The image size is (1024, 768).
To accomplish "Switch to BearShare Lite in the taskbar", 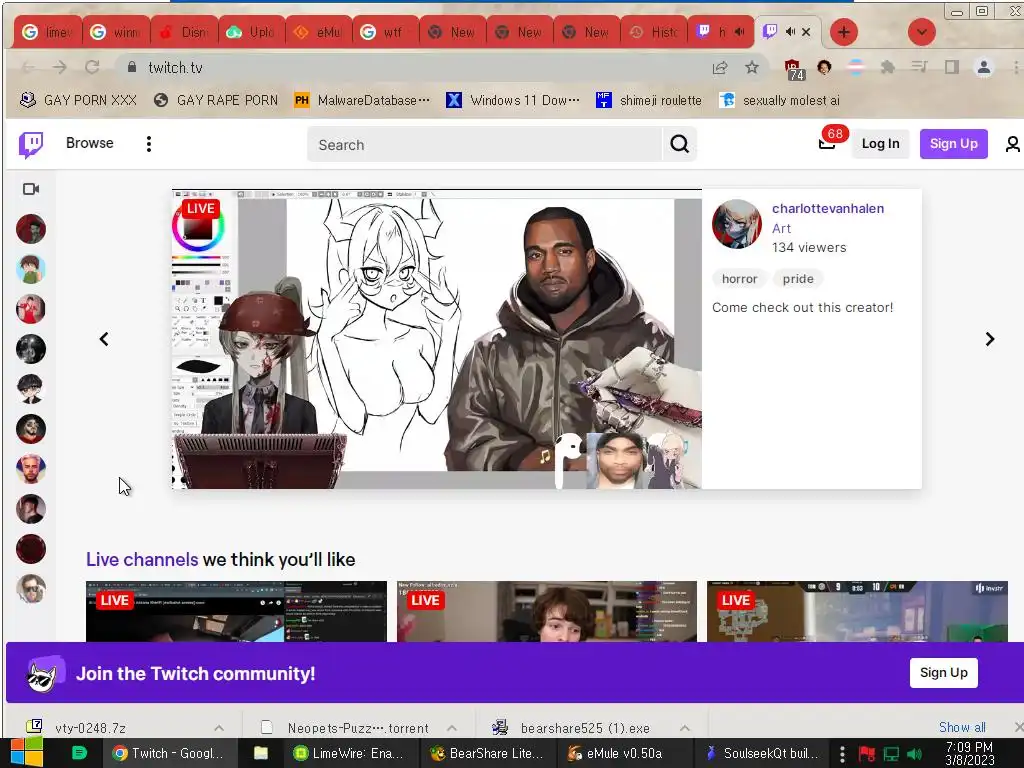I will 487,753.
